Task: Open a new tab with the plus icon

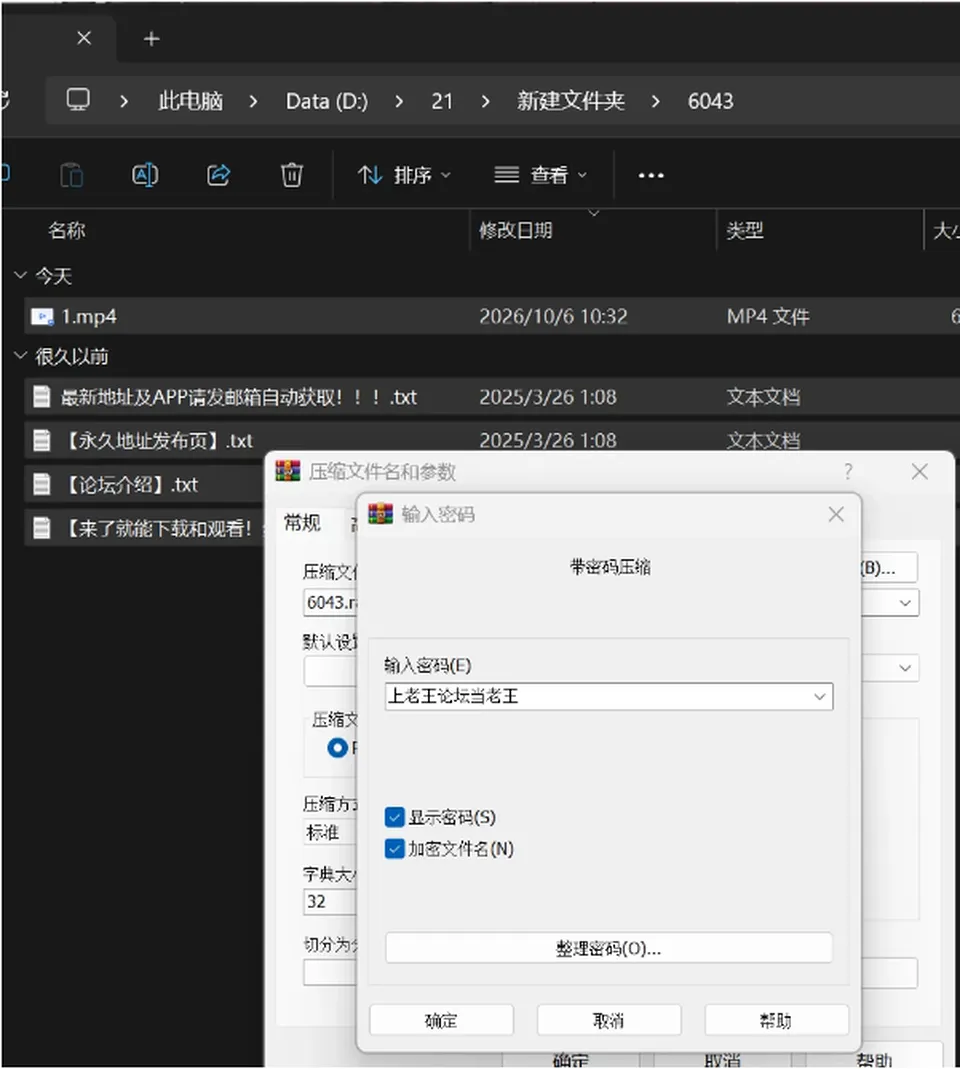Action: point(151,39)
